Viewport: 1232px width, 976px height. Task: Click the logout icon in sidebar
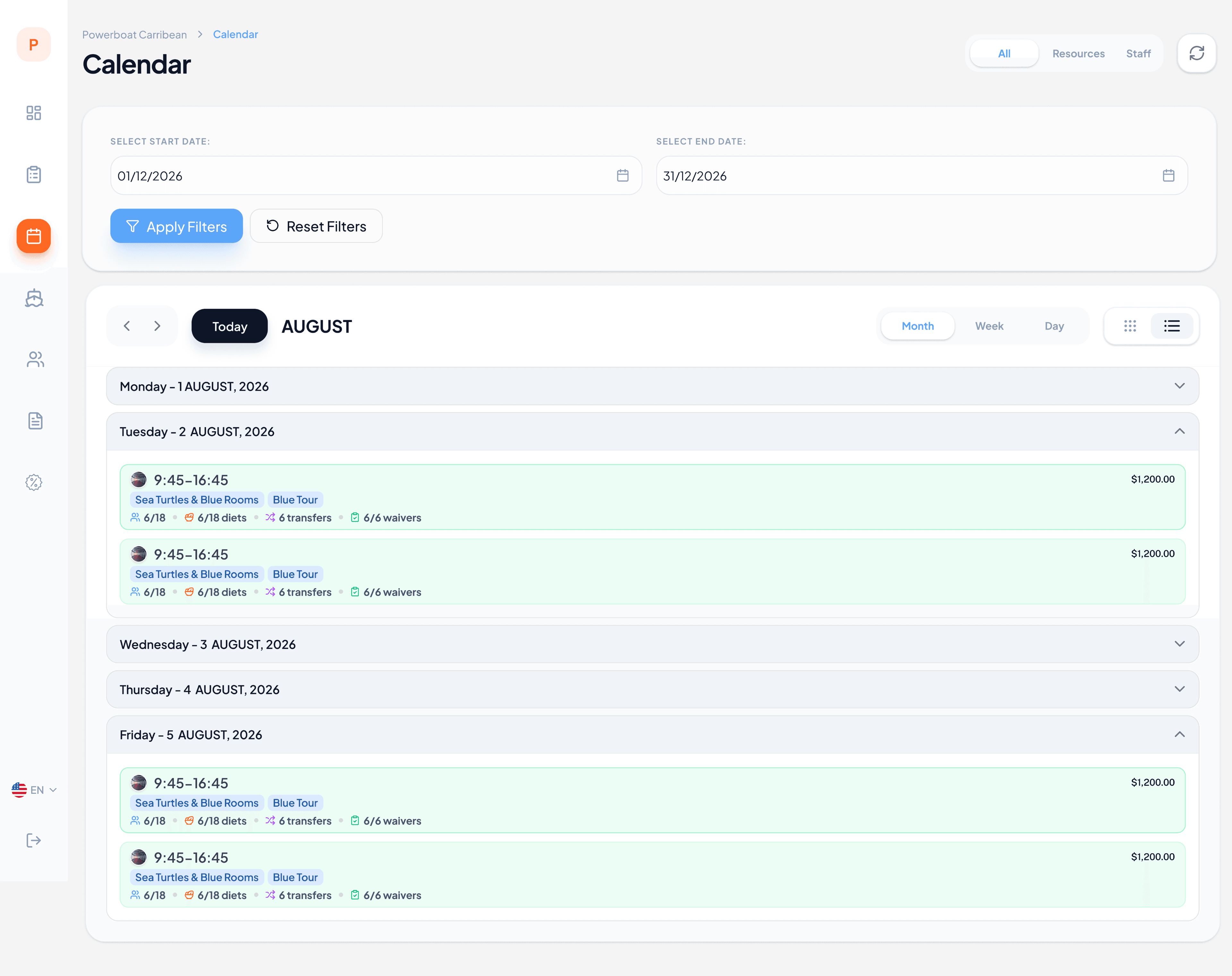click(x=34, y=840)
